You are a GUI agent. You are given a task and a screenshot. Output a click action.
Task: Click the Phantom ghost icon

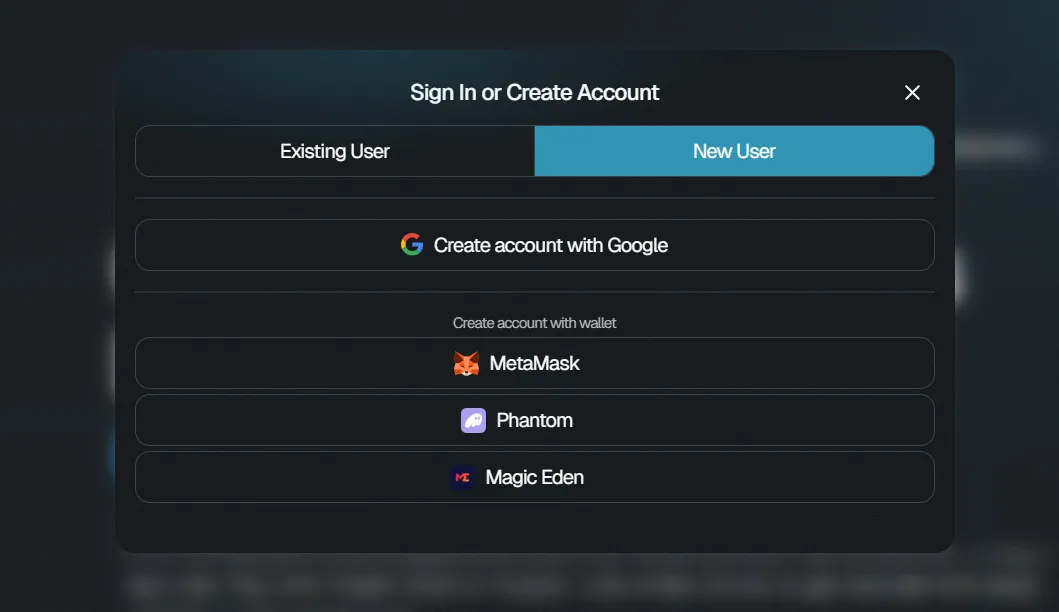pyautogui.click(x=473, y=420)
